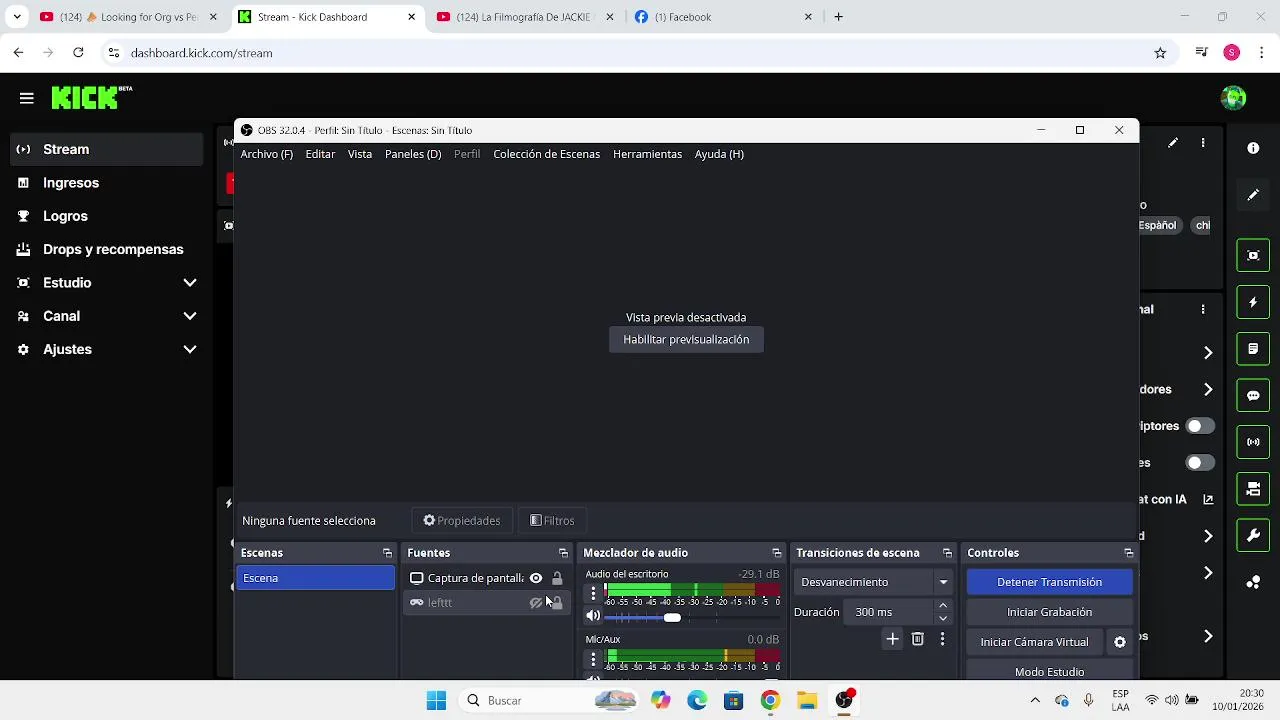Switch to Modo Estudio
The width and height of the screenshot is (1280, 720).
1049,672
